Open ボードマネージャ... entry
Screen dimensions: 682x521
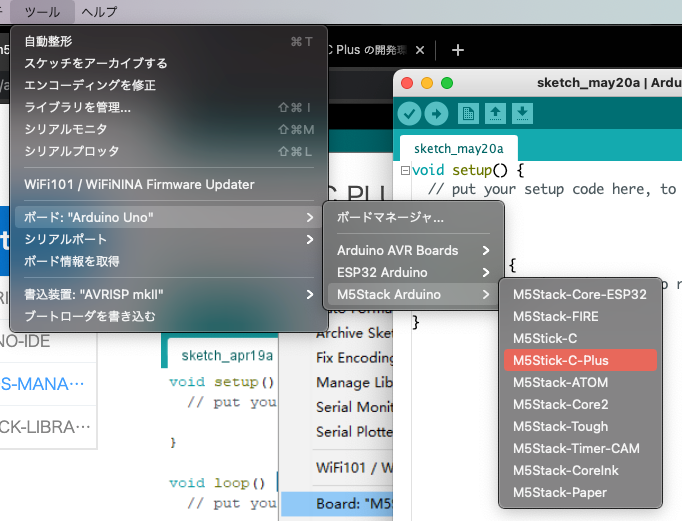point(413,217)
